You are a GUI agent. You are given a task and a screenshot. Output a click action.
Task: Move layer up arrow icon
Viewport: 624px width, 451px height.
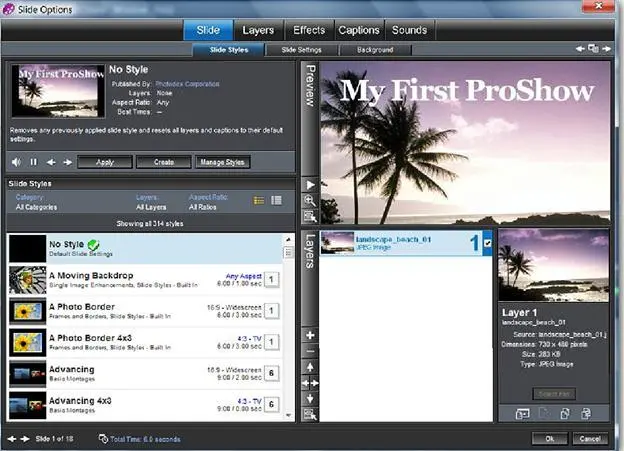tap(310, 367)
